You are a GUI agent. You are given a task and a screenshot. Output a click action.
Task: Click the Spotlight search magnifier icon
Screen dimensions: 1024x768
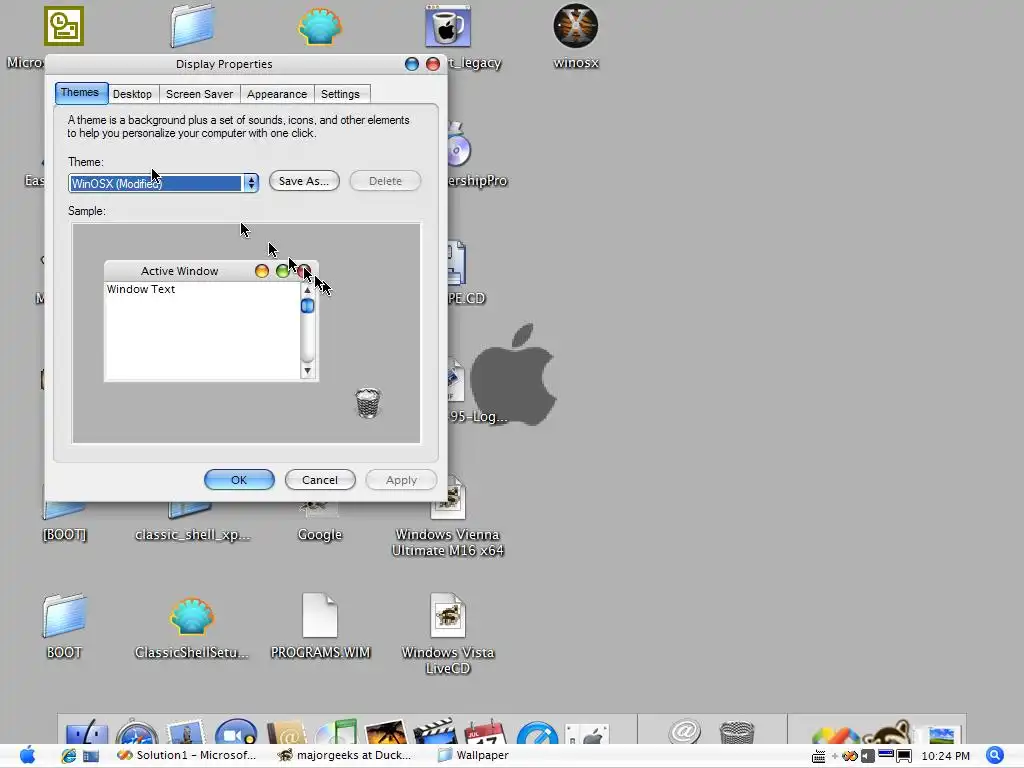pos(995,755)
